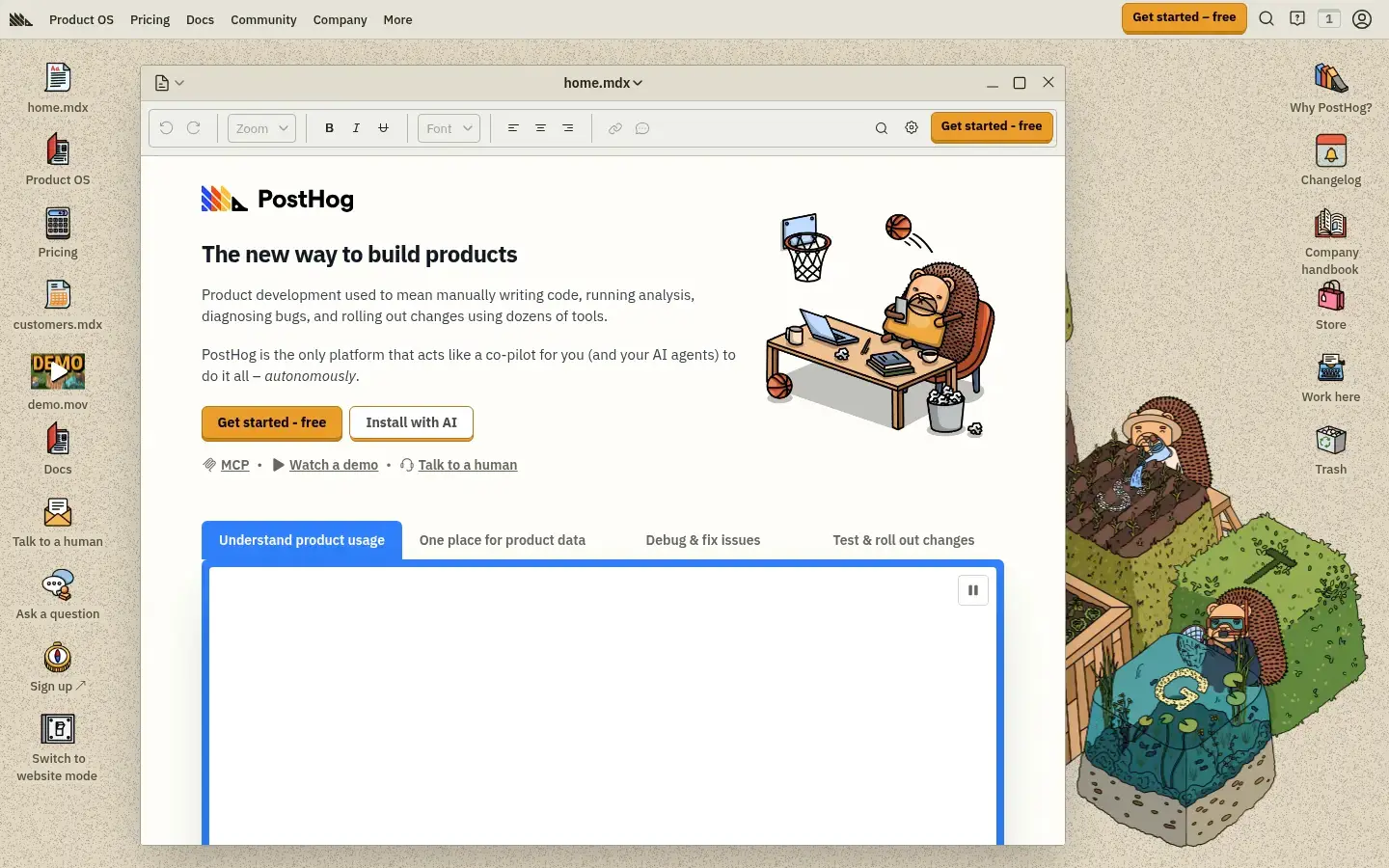Click the PostHog logo in top bar
The height and width of the screenshot is (868, 1389).
click(x=21, y=19)
